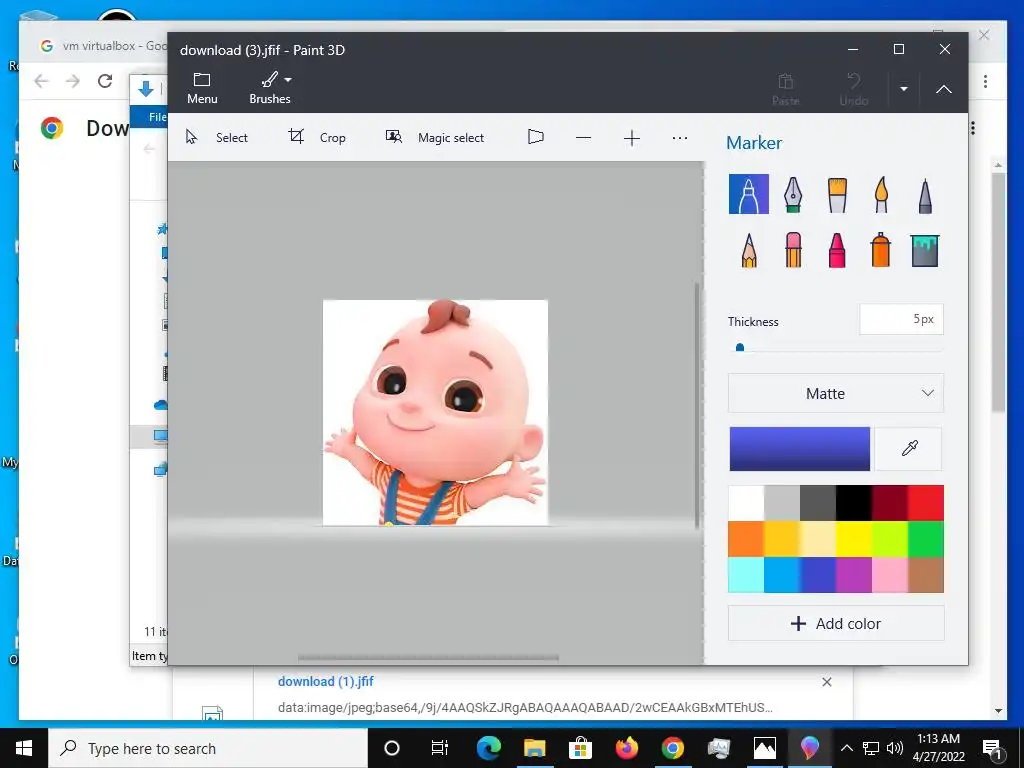Image resolution: width=1024 pixels, height=768 pixels.
Task: Open File Explorer from taskbar
Action: [x=534, y=748]
